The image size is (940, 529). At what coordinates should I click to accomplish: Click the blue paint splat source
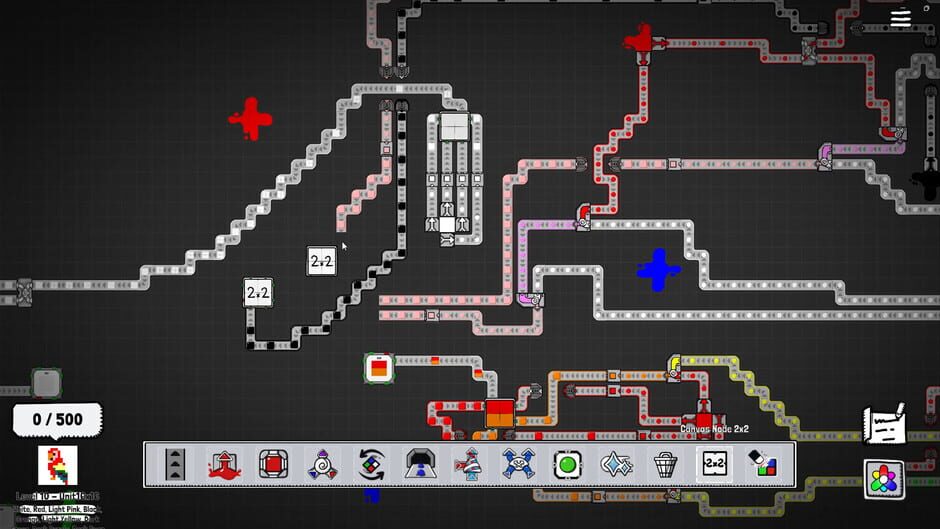coord(658,270)
